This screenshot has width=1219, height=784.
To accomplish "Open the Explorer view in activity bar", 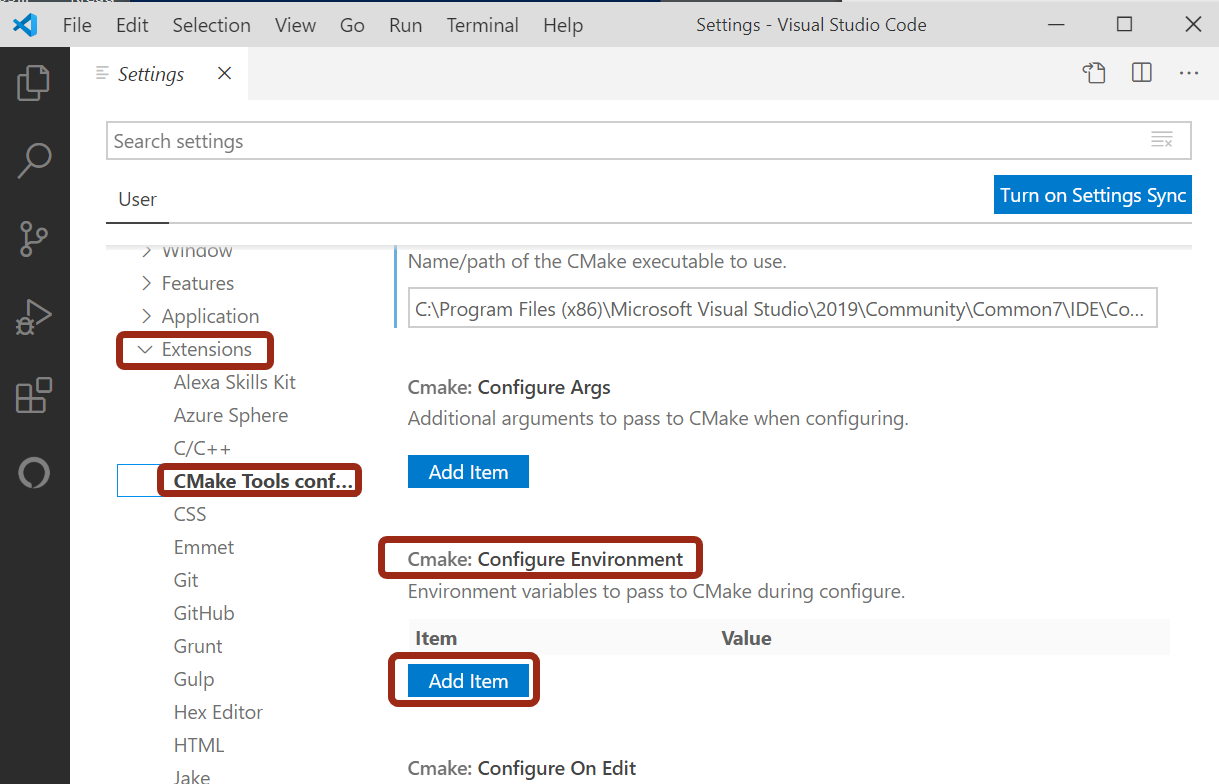I will click(34, 83).
